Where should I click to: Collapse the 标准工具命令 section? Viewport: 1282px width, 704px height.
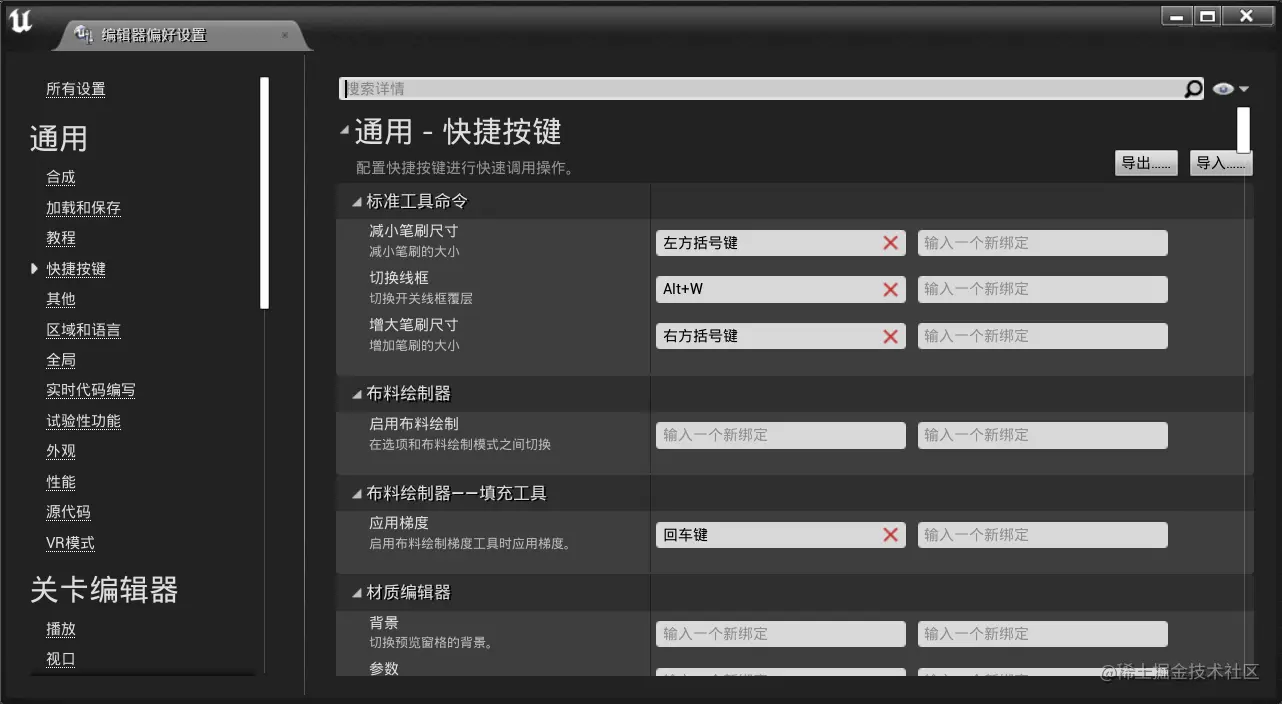(x=357, y=202)
